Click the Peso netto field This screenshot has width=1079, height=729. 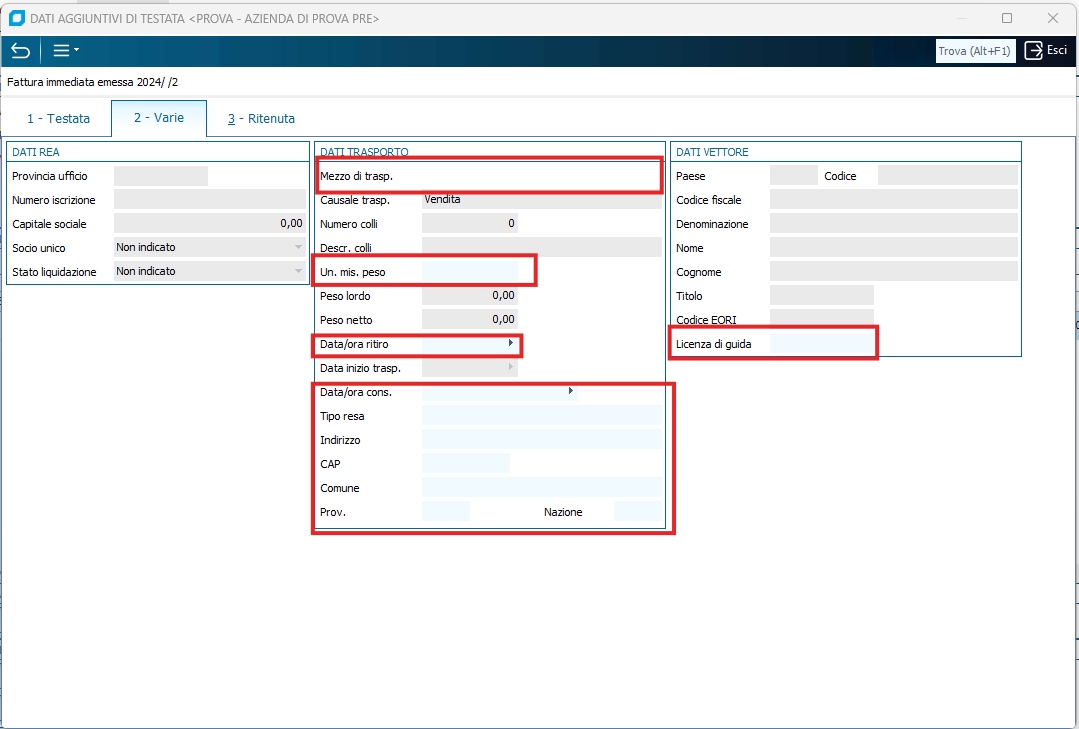point(469,319)
